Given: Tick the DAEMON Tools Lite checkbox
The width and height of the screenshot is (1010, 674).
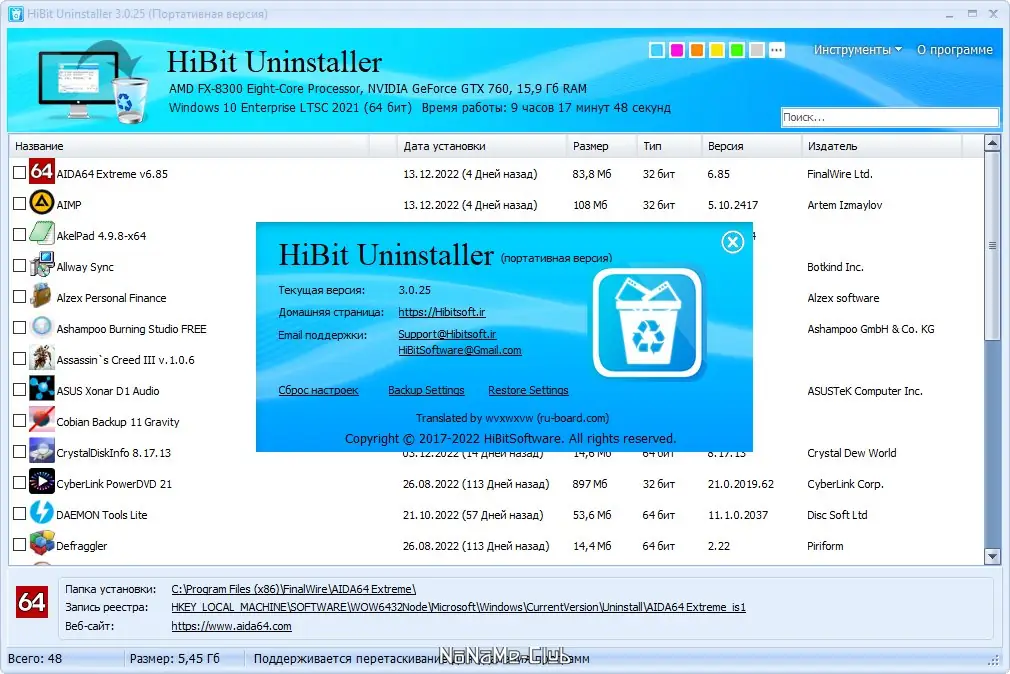Looking at the screenshot, I should point(19,514).
